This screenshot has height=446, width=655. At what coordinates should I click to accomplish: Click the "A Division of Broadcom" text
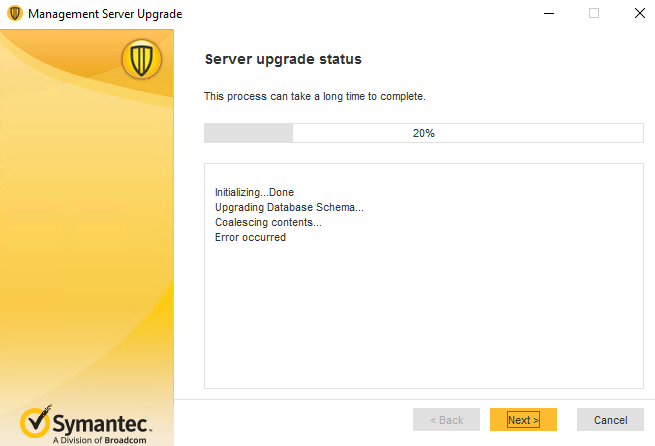98,439
